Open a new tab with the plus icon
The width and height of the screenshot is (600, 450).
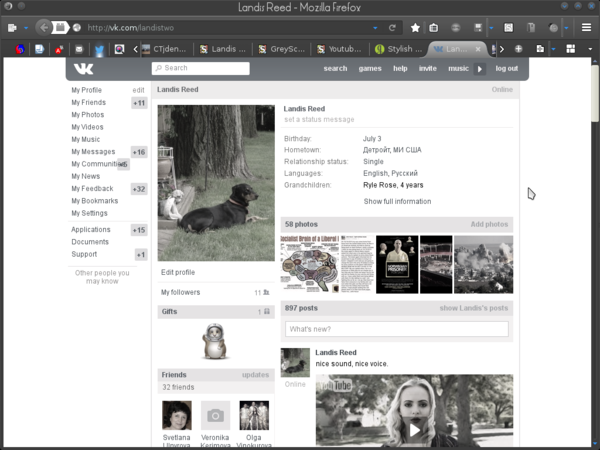click(x=518, y=49)
